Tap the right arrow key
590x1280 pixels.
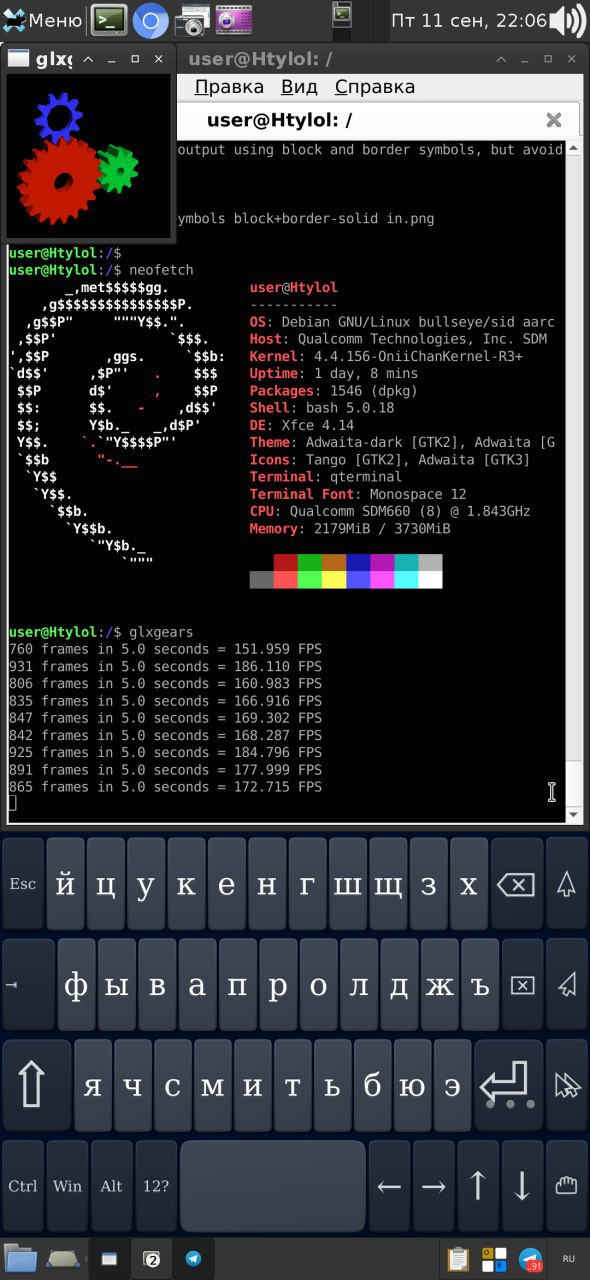pos(433,1186)
